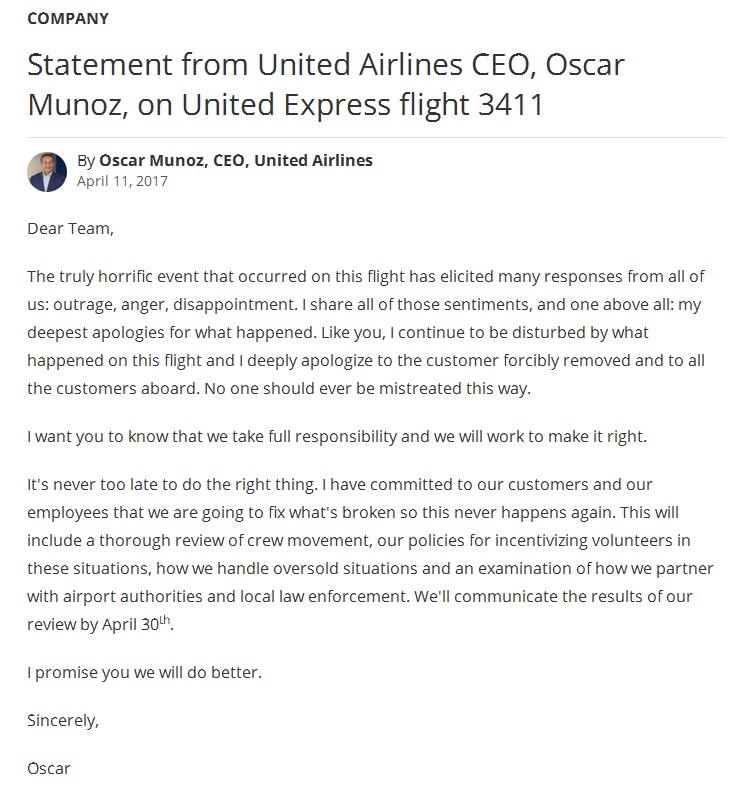This screenshot has height=795, width=735.
Task: Click the "April 30th" deadline text
Action: [x=136, y=624]
